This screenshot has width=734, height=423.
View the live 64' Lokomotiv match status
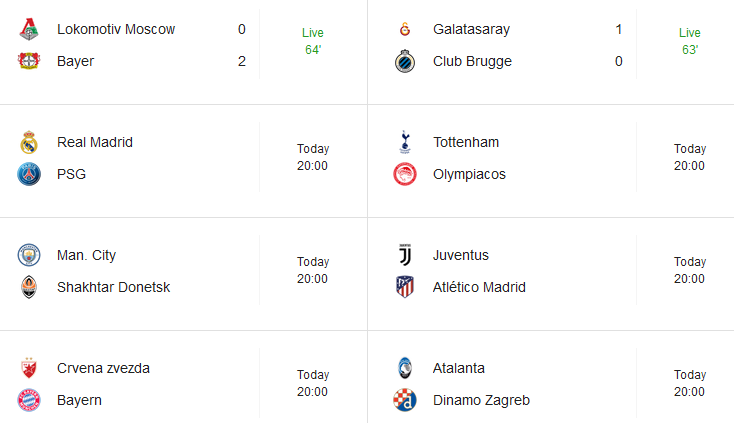(313, 41)
